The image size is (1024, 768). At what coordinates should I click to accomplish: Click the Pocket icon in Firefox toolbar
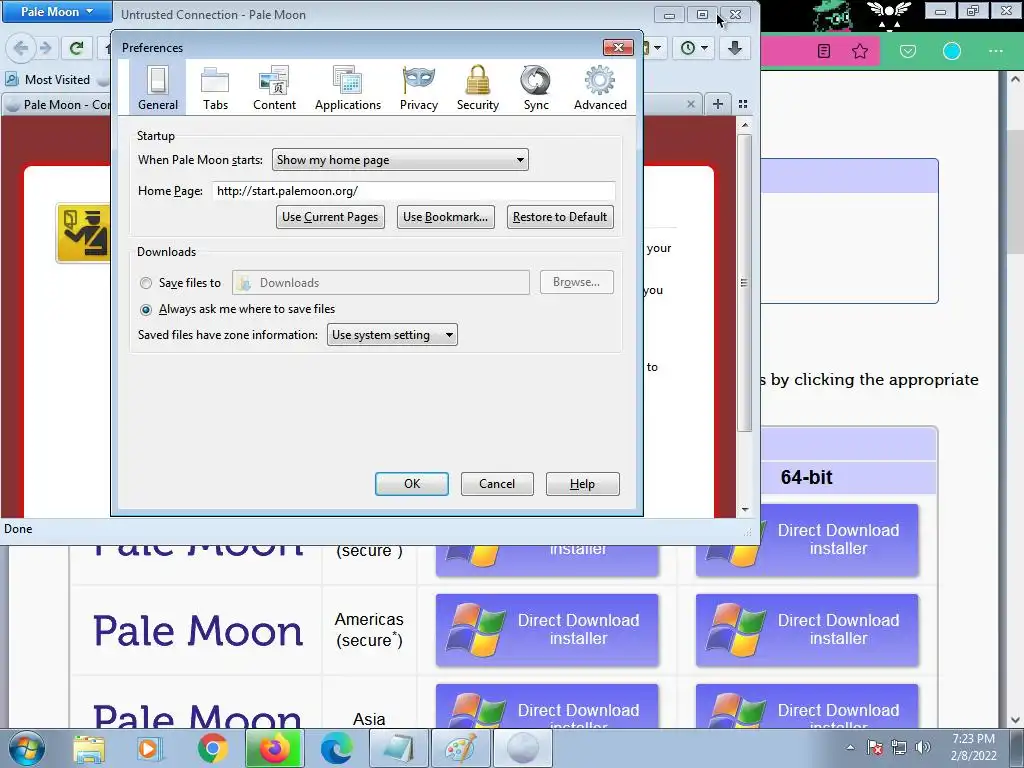908,51
